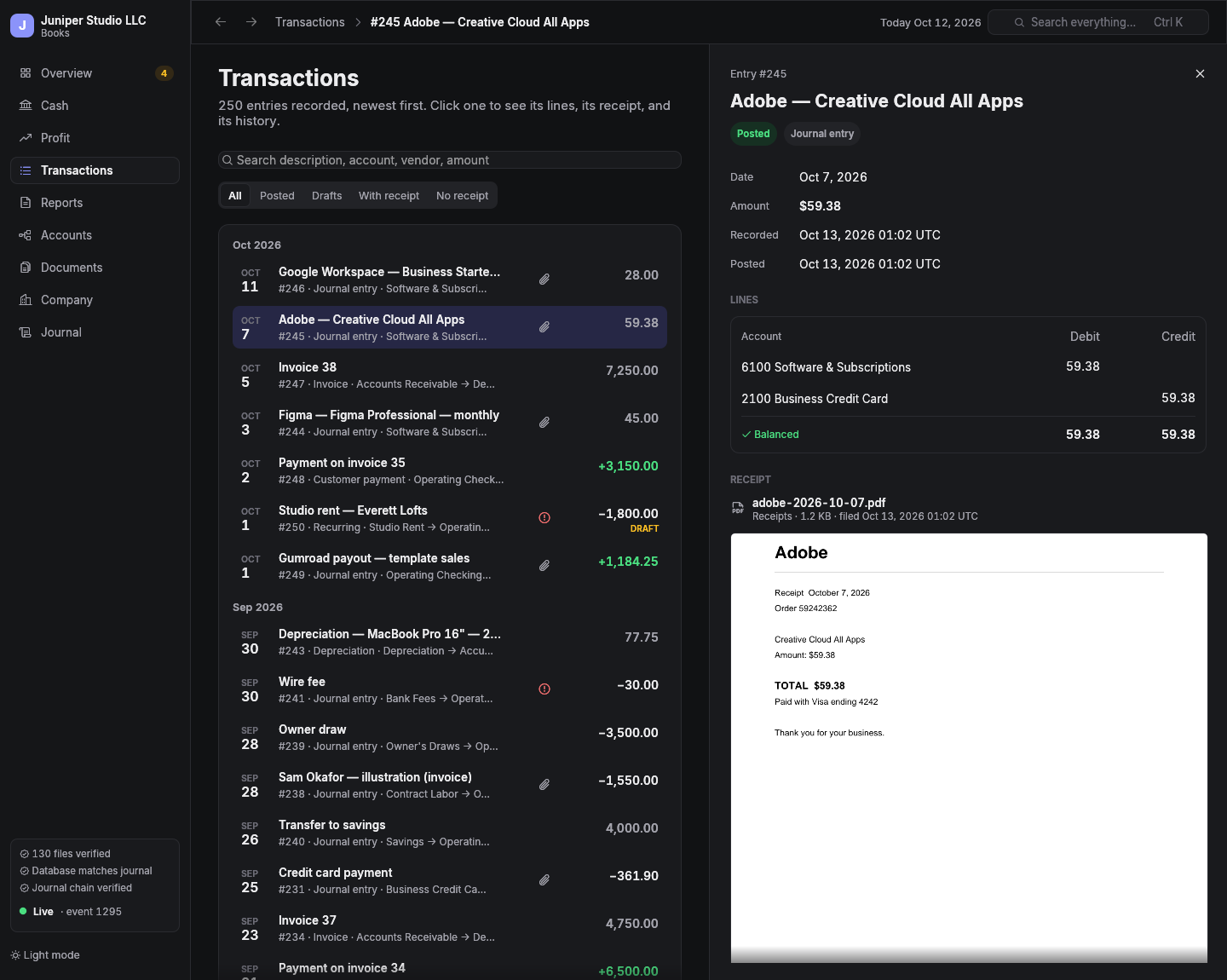
Task: Click Today Oct 12, 2026 date label
Action: click(930, 23)
